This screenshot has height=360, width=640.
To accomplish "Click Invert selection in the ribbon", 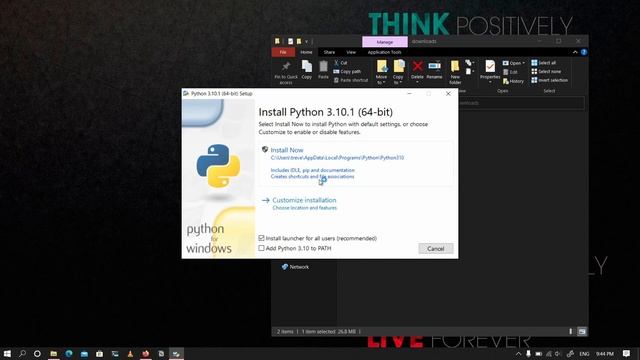I will (x=549, y=80).
